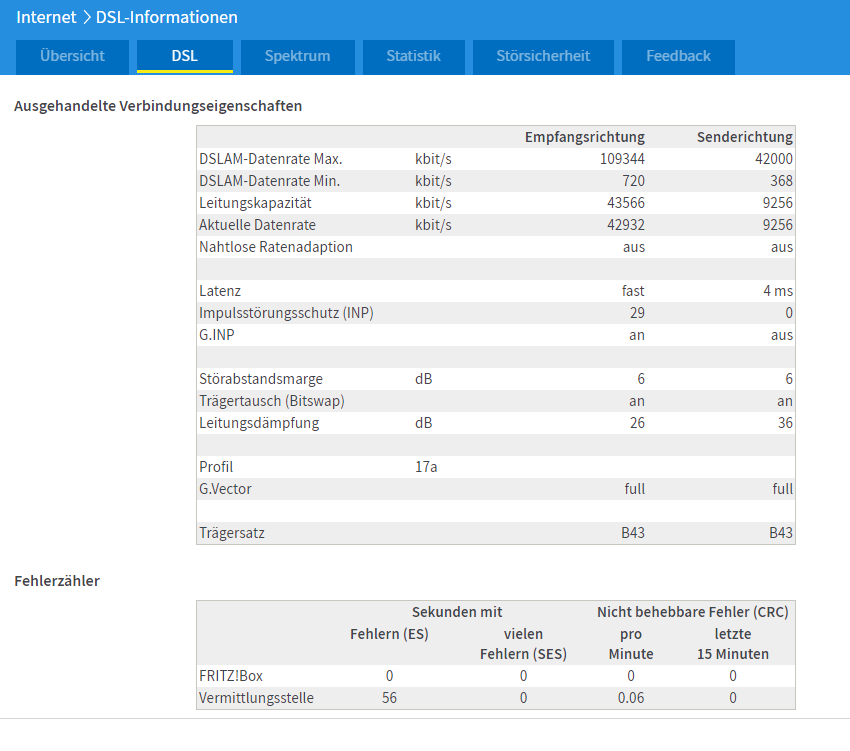Screen dimensions: 850x751
Task: Click the Impulsstörungsschutz (INP) label
Action: (x=286, y=313)
